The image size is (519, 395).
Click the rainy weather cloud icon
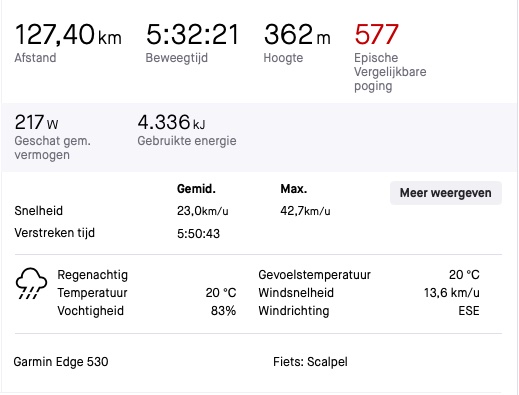(x=31, y=283)
